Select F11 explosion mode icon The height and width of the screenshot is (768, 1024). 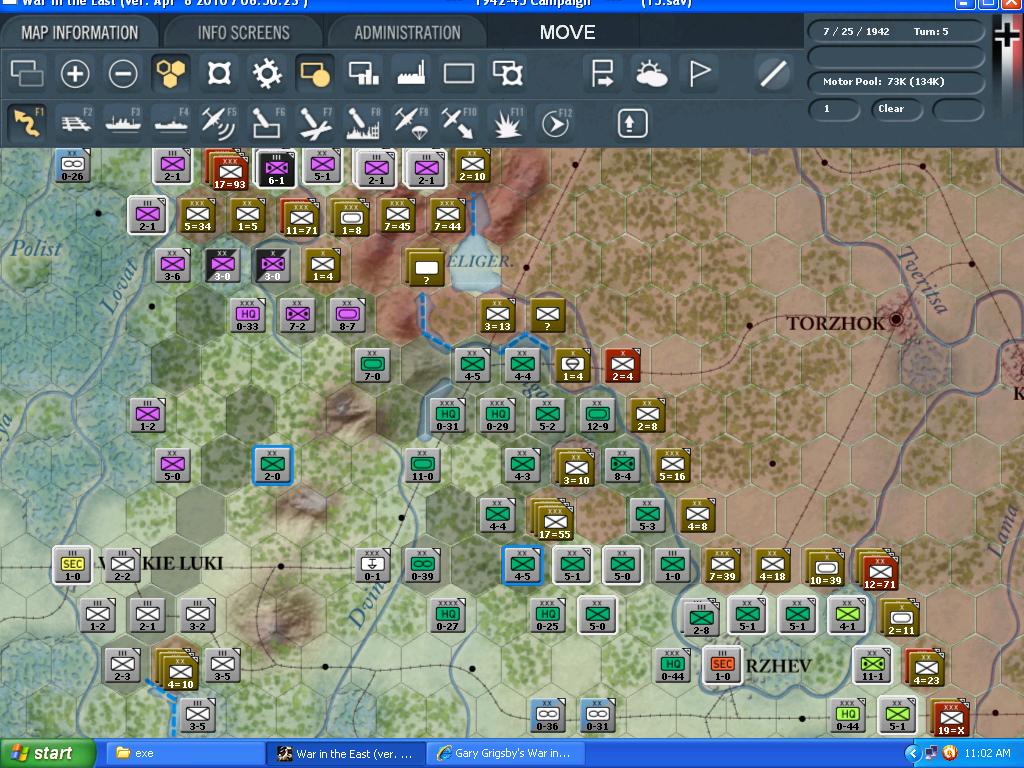click(x=507, y=123)
